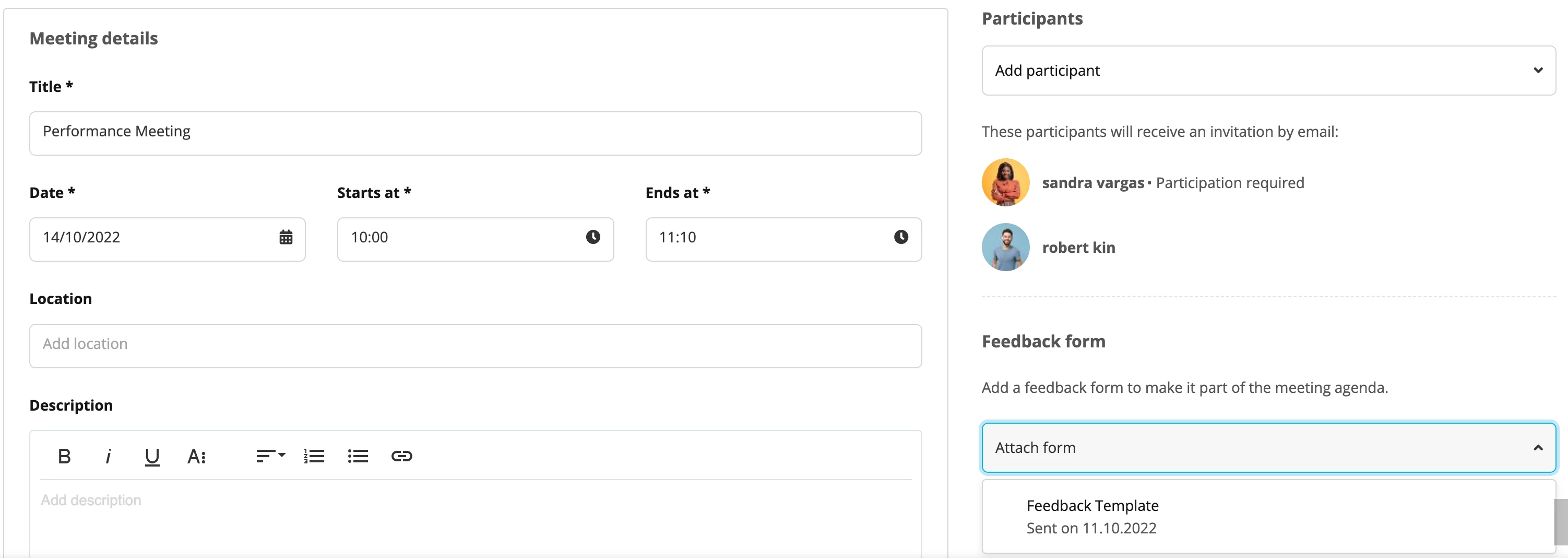Apply underline formatting to description
The width and height of the screenshot is (1568, 559).
point(152,457)
